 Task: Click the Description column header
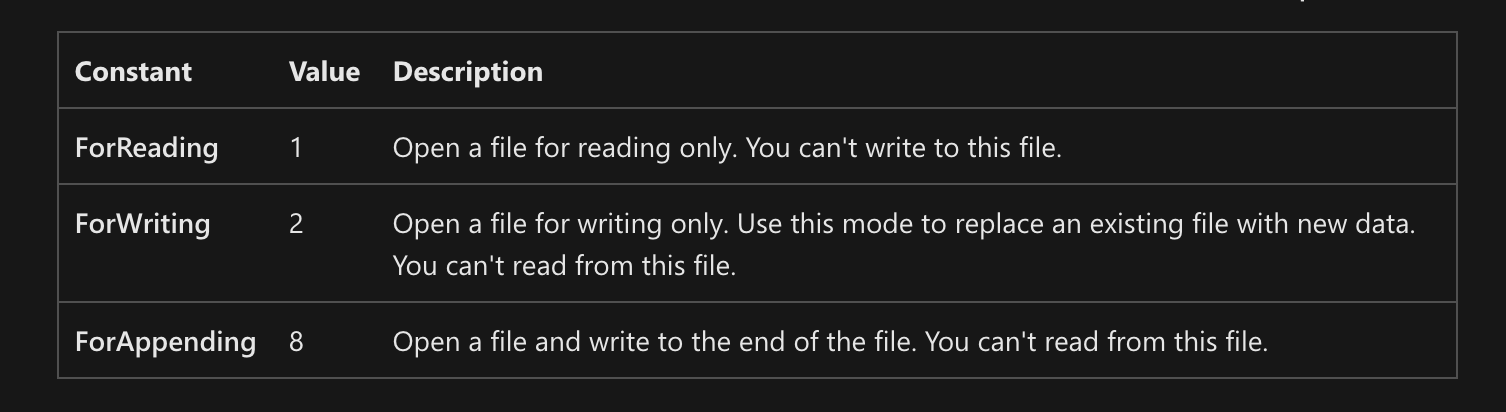pyautogui.click(x=468, y=72)
